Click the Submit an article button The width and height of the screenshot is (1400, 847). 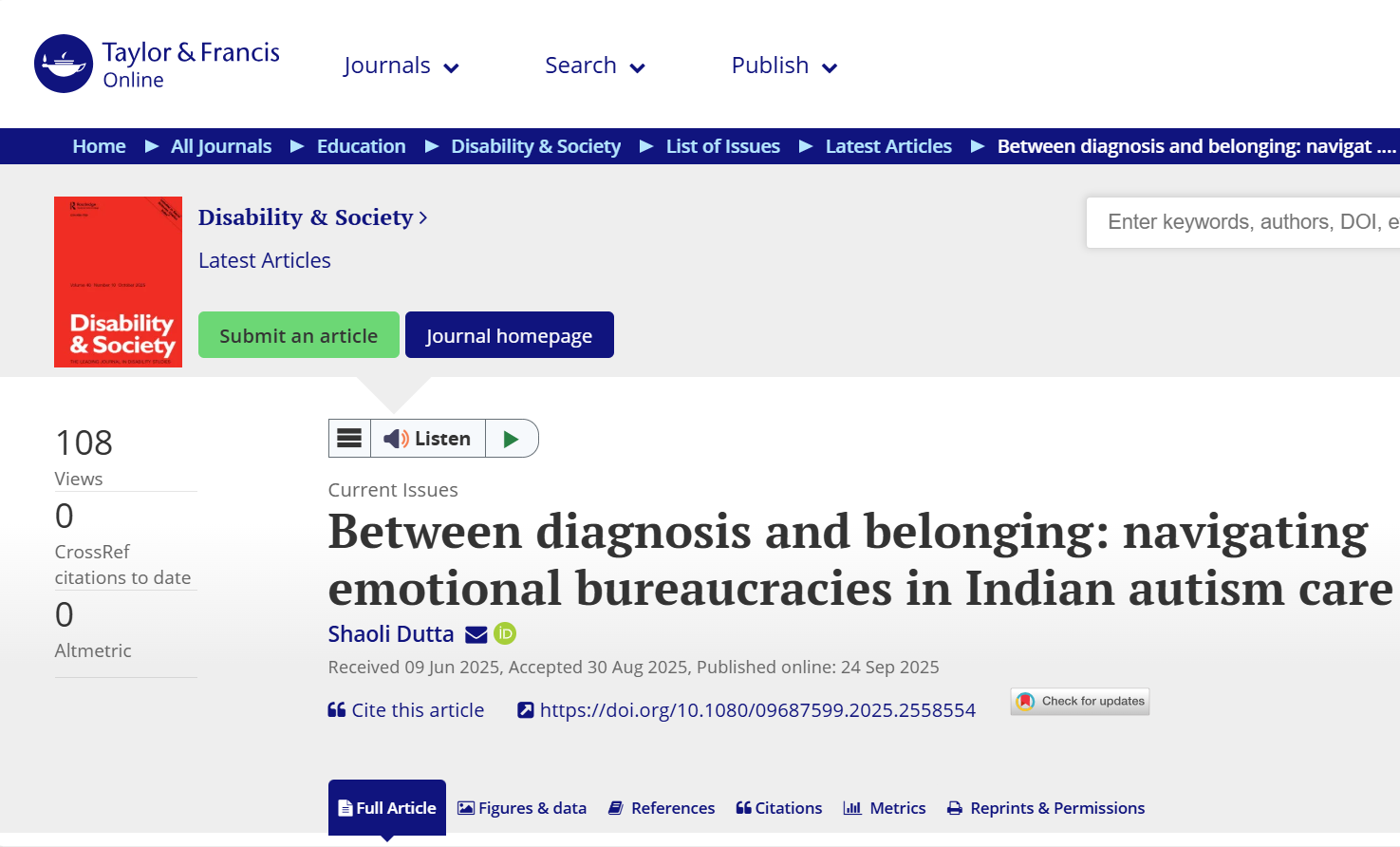[299, 335]
